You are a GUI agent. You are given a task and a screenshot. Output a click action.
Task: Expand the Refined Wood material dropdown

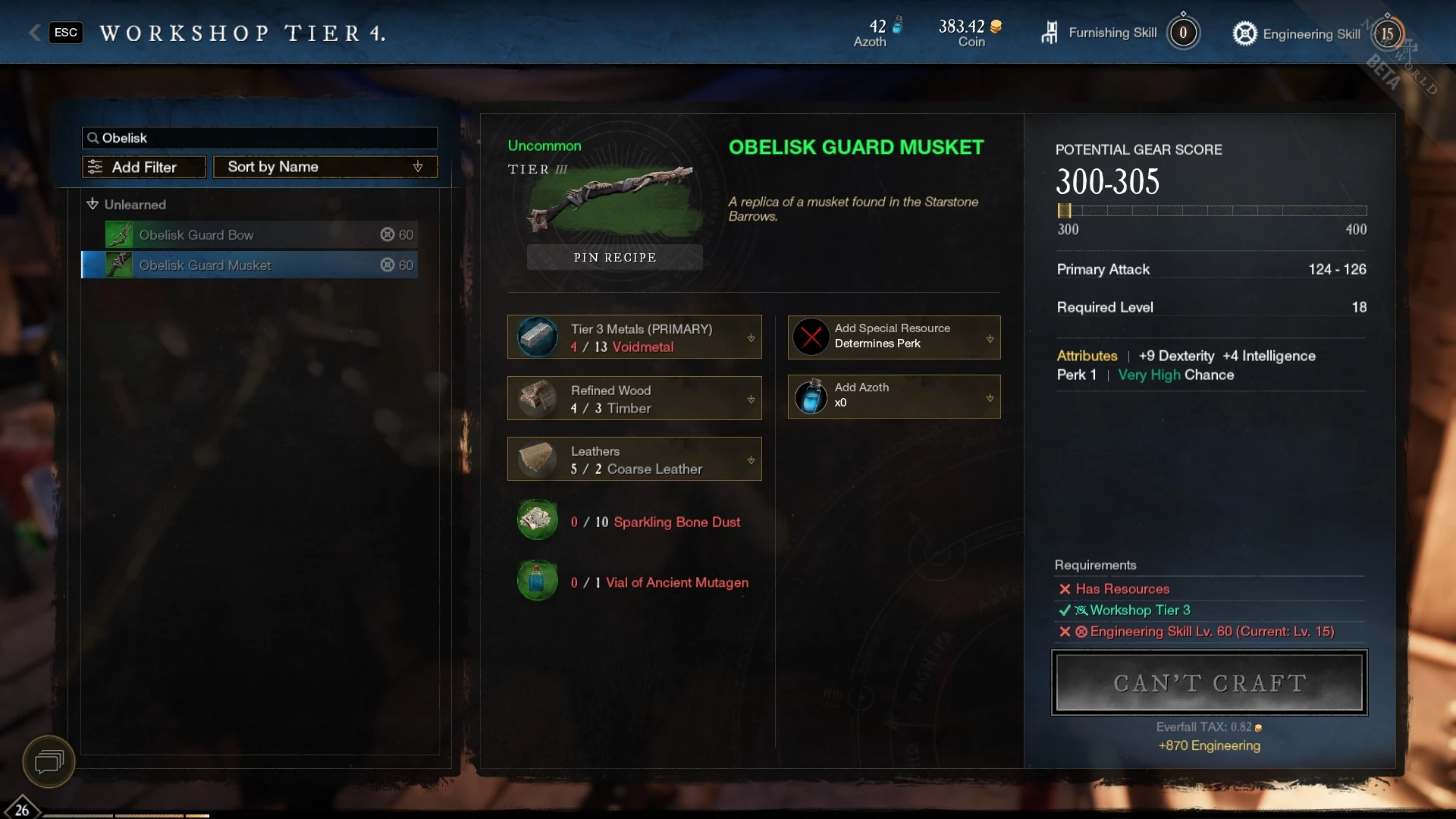pyautogui.click(x=751, y=399)
